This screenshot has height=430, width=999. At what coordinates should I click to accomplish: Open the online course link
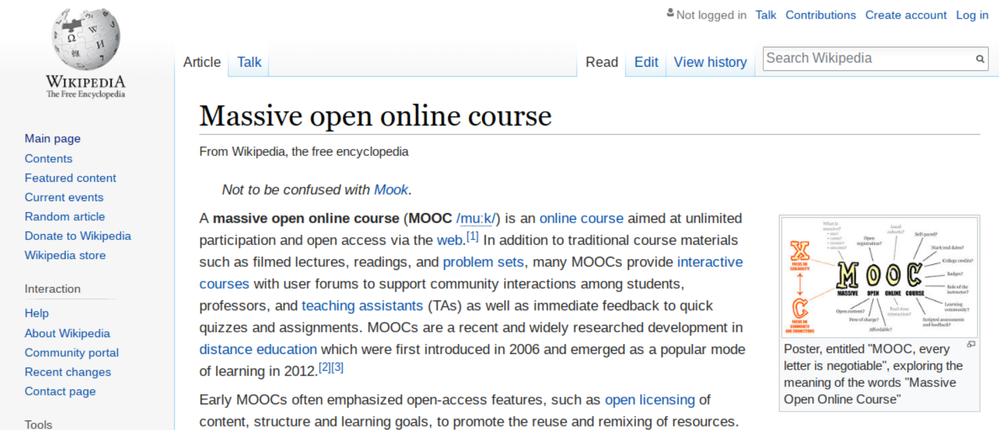581,219
